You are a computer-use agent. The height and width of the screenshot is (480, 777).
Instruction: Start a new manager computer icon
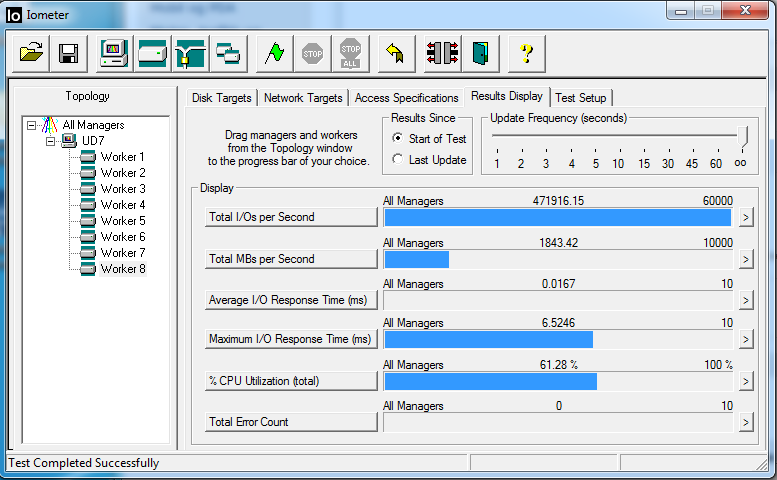point(114,53)
